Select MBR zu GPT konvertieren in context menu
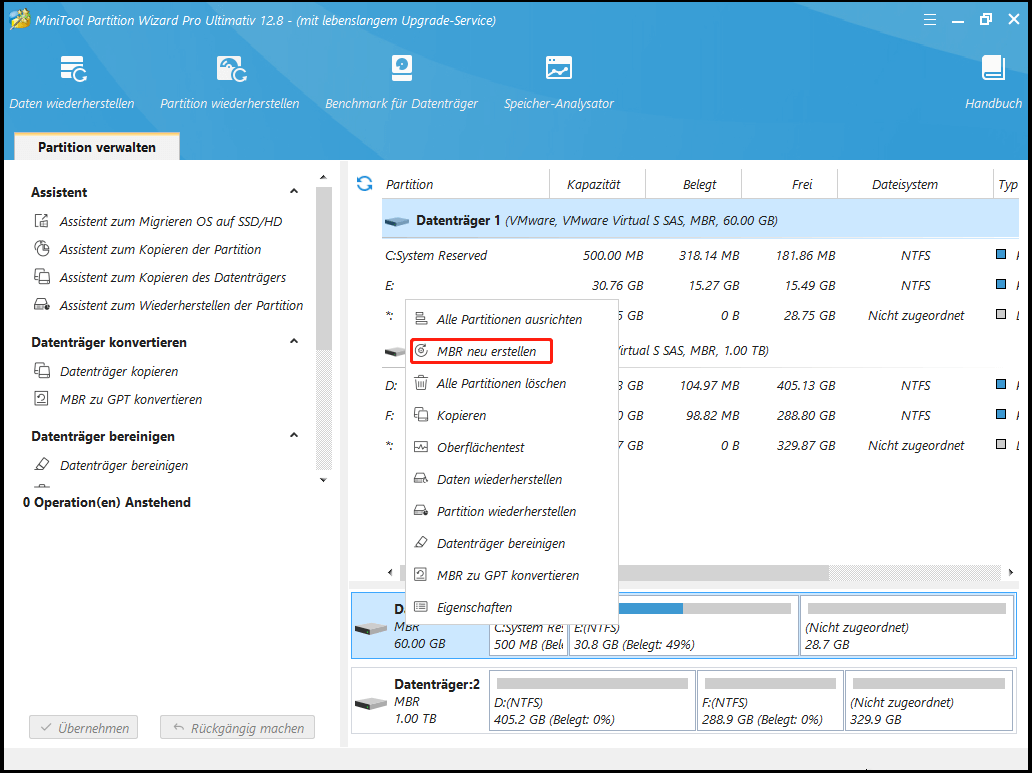The image size is (1032, 773). (511, 575)
